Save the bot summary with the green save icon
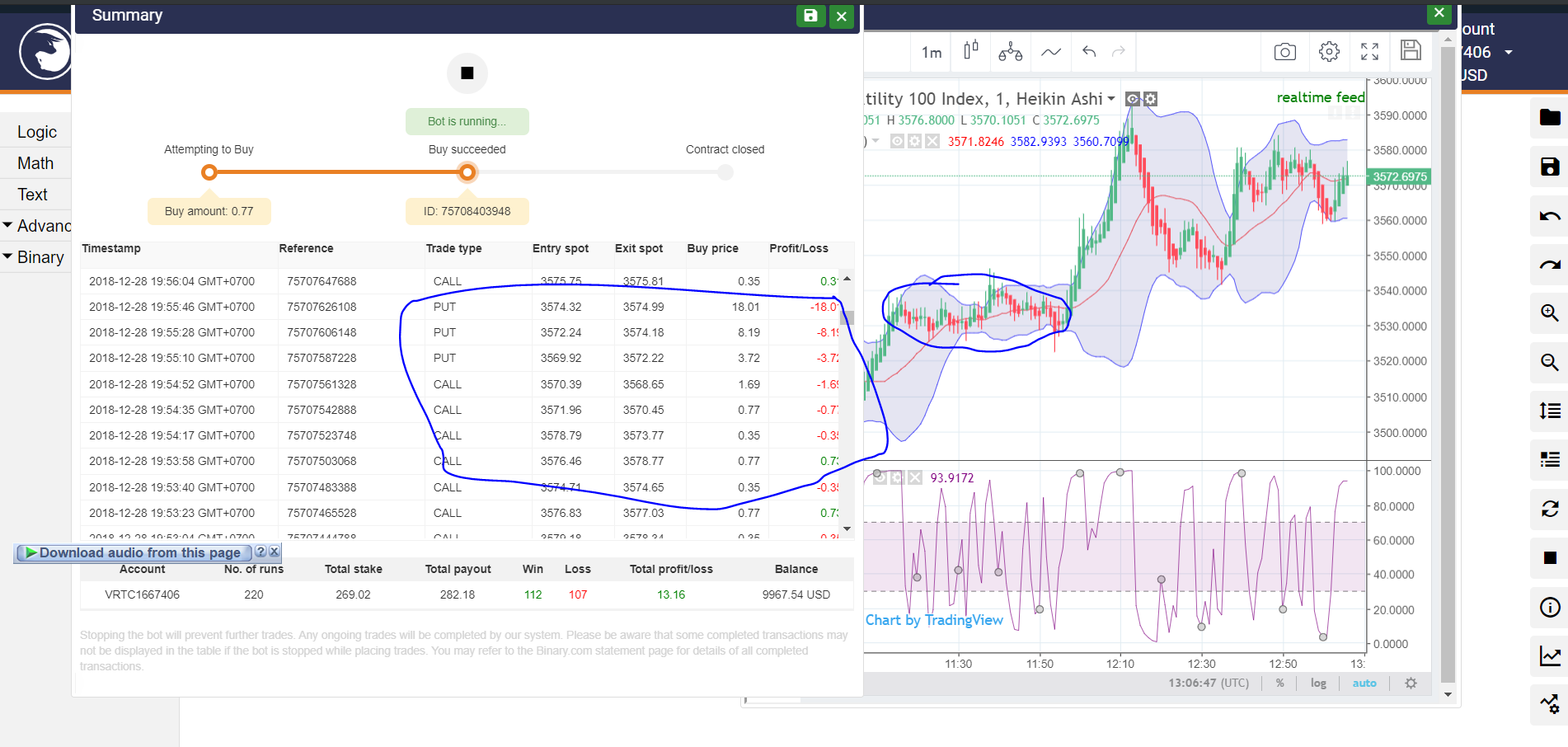 [810, 16]
